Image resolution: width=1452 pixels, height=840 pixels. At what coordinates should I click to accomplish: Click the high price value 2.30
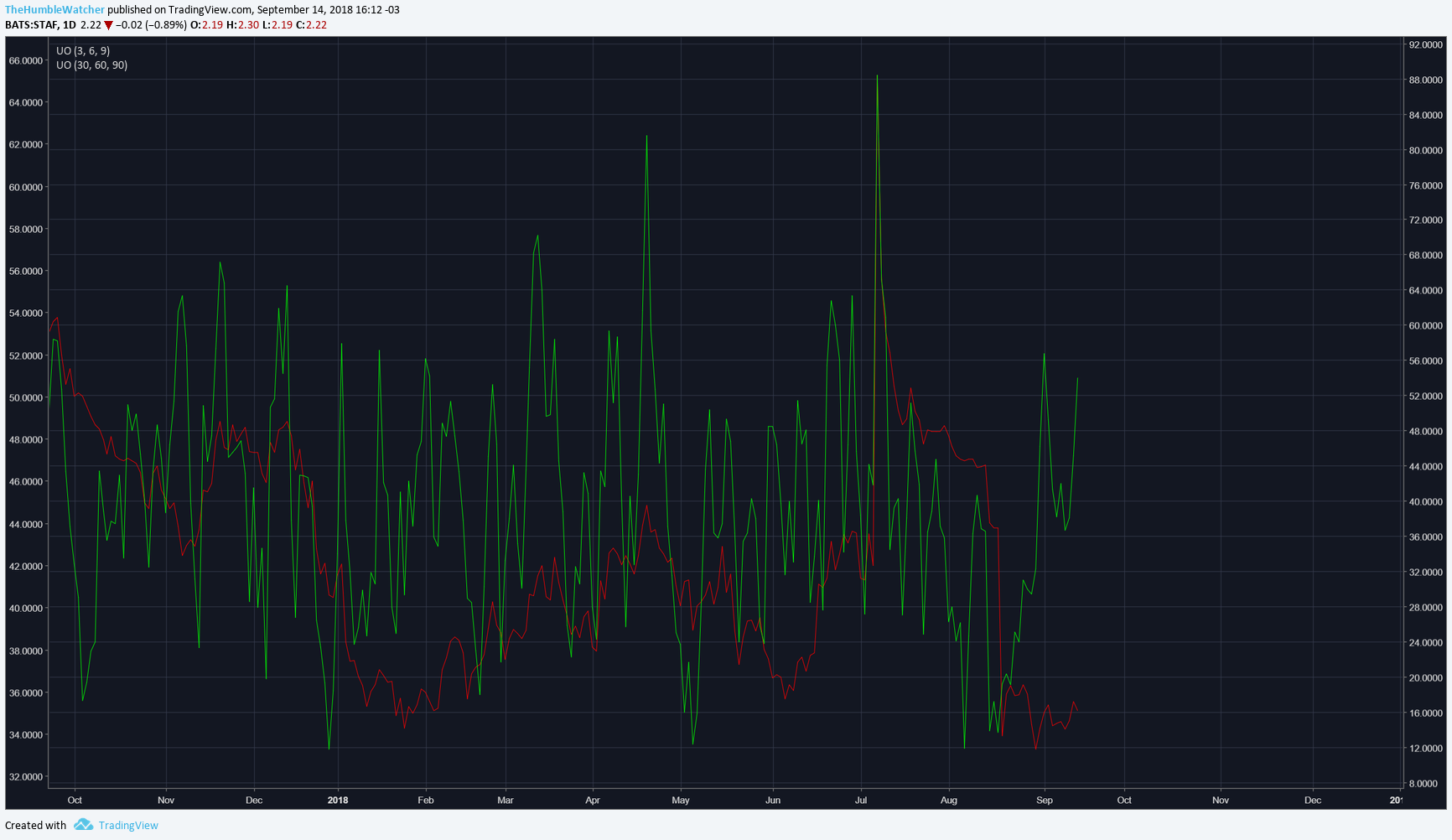pyautogui.click(x=248, y=25)
